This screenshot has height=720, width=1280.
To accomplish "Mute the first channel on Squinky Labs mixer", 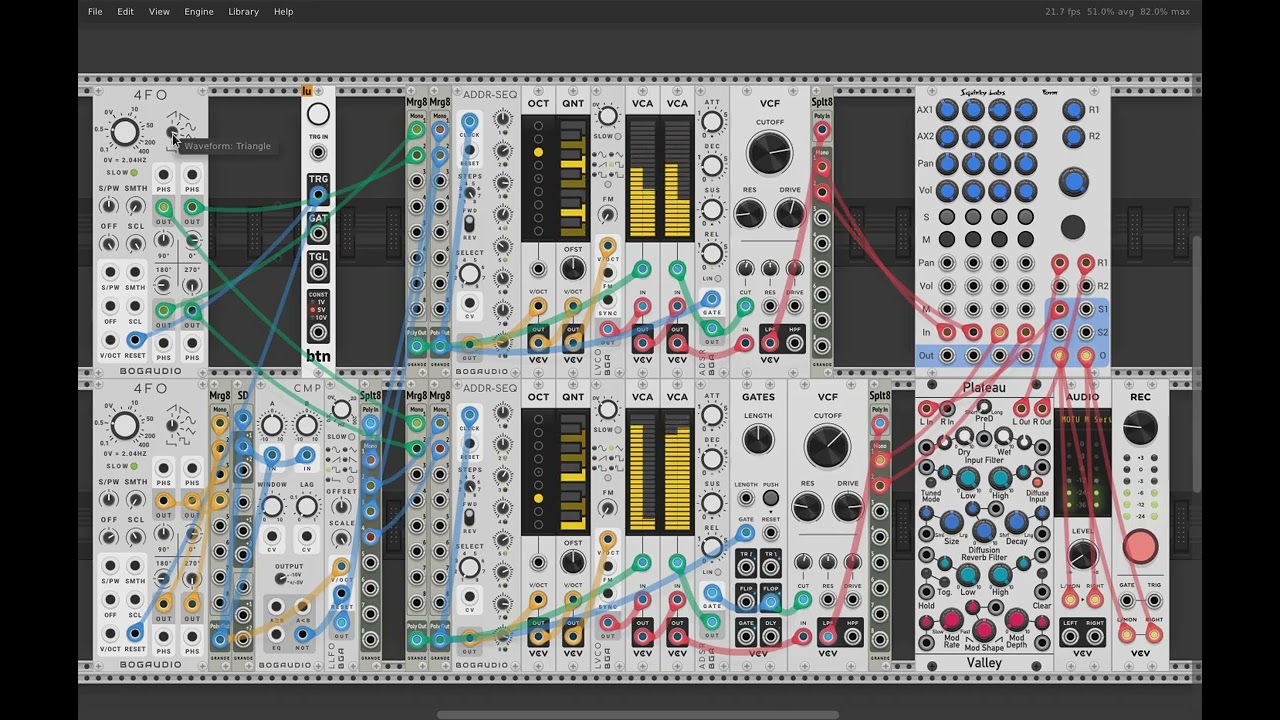I will point(946,239).
